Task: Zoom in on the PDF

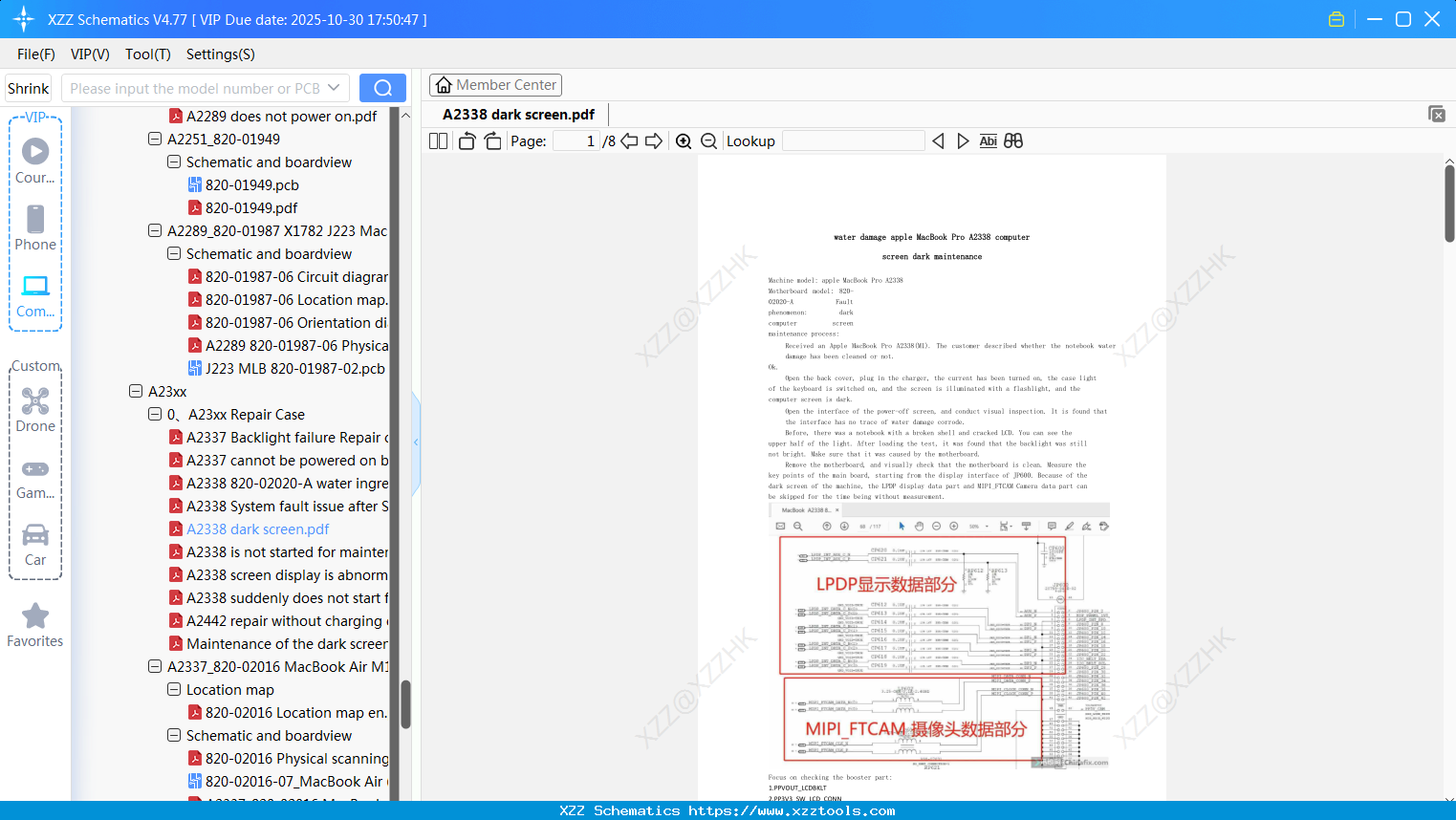Action: (684, 141)
